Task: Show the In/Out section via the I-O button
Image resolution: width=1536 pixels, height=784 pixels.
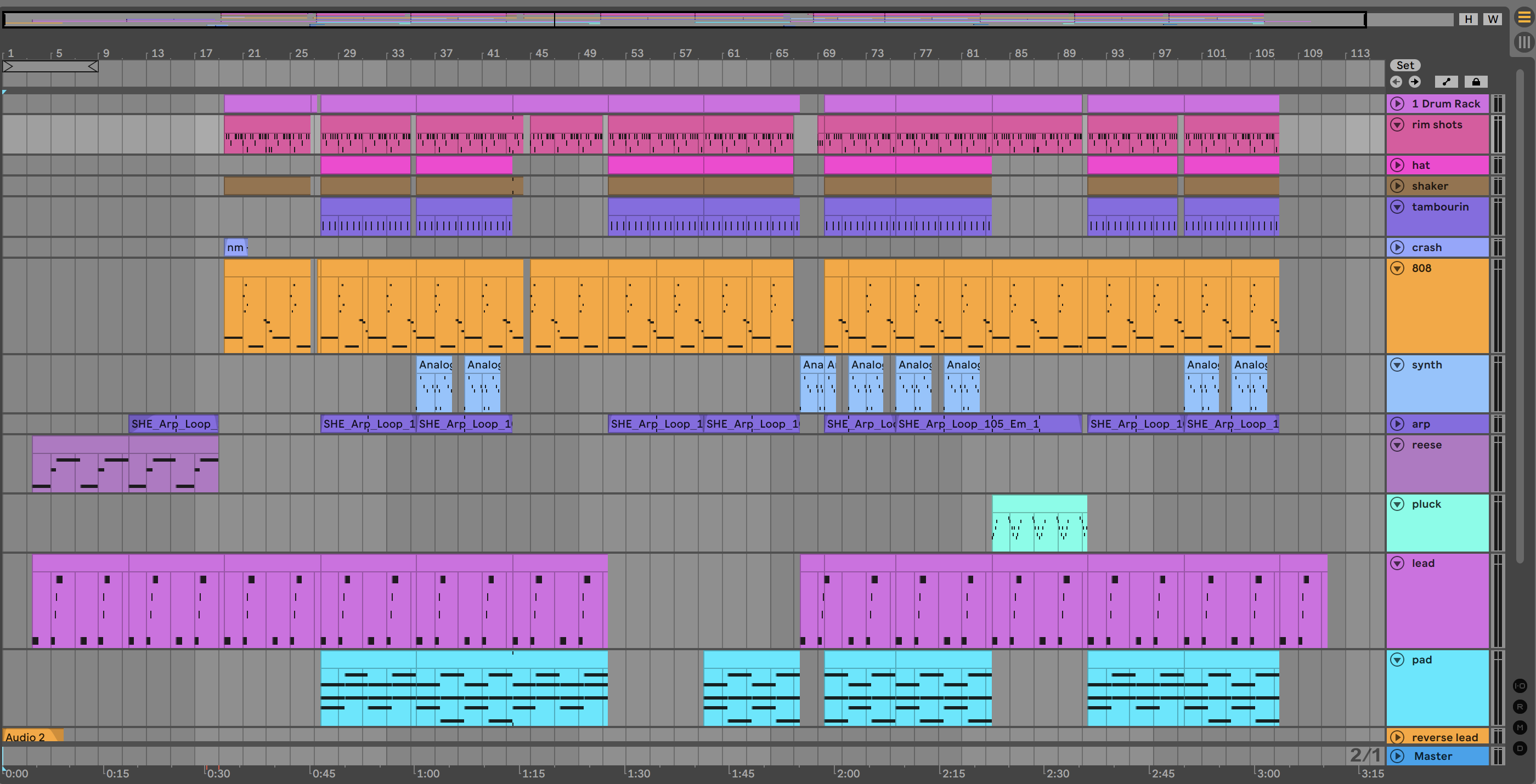Action: coord(1520,686)
